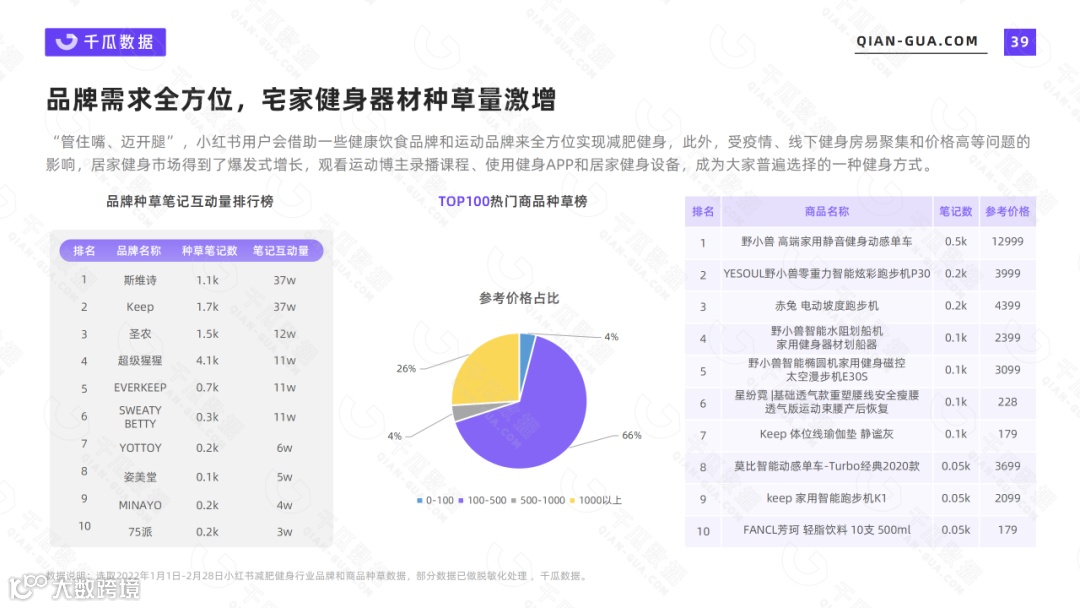Select the TOP100热门商品种草榜 heading
The height and width of the screenshot is (608, 1080).
pyautogui.click(x=512, y=201)
